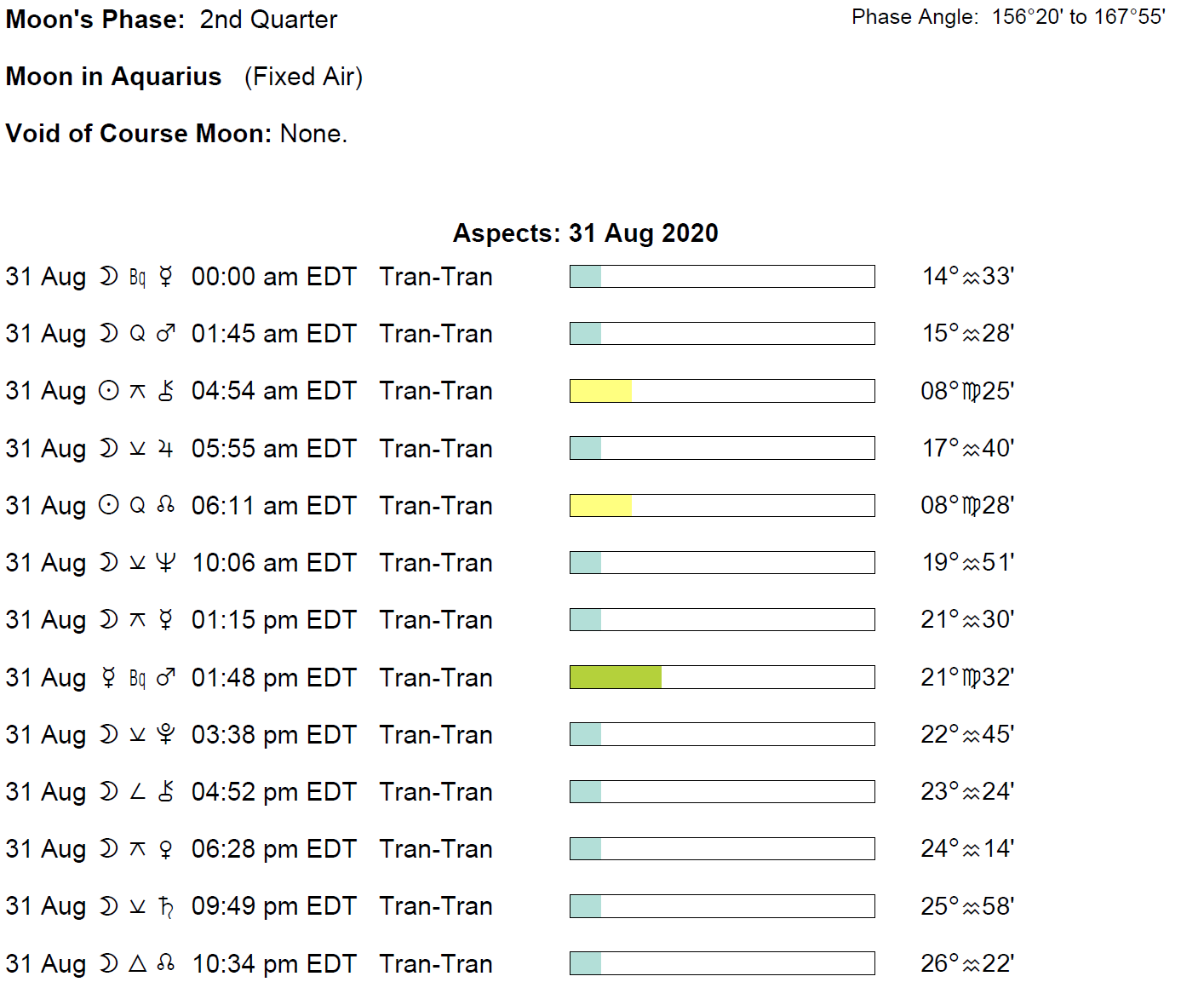This screenshot has width=1204, height=982.
Task: Click the teal strength bar in the 10:34 pm row
Action: [x=586, y=963]
